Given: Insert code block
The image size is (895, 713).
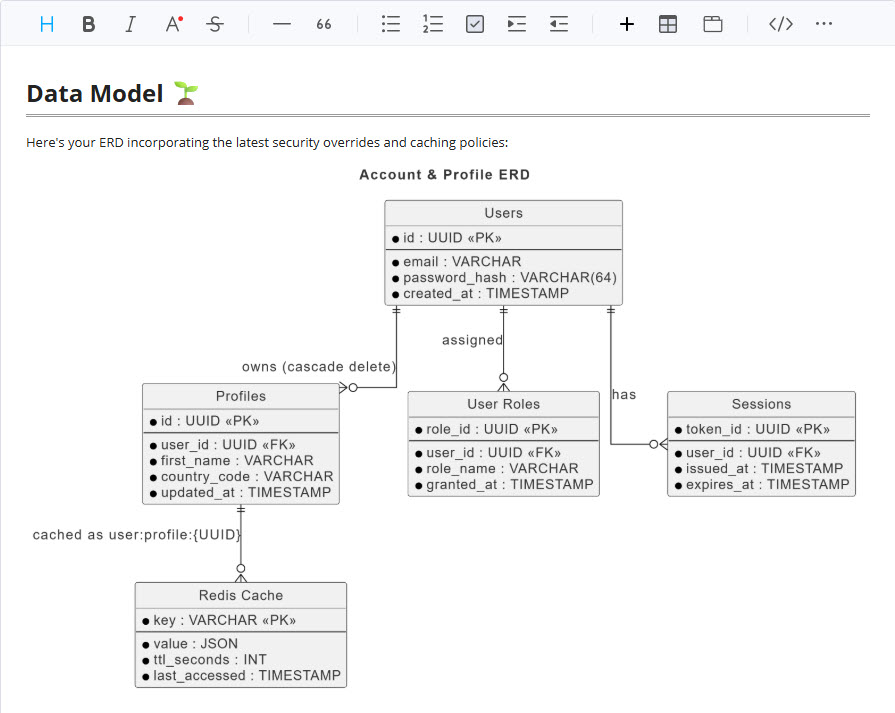Looking at the screenshot, I should (780, 24).
